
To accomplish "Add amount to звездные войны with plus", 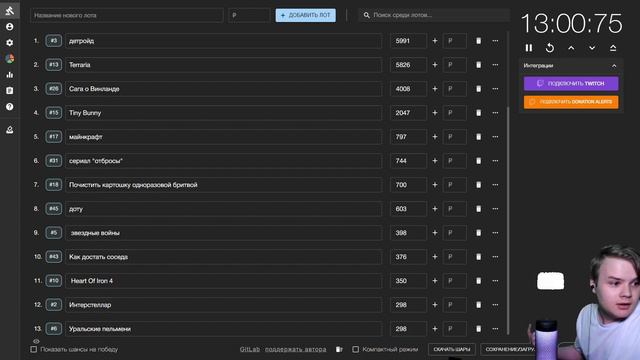I will pos(435,233).
